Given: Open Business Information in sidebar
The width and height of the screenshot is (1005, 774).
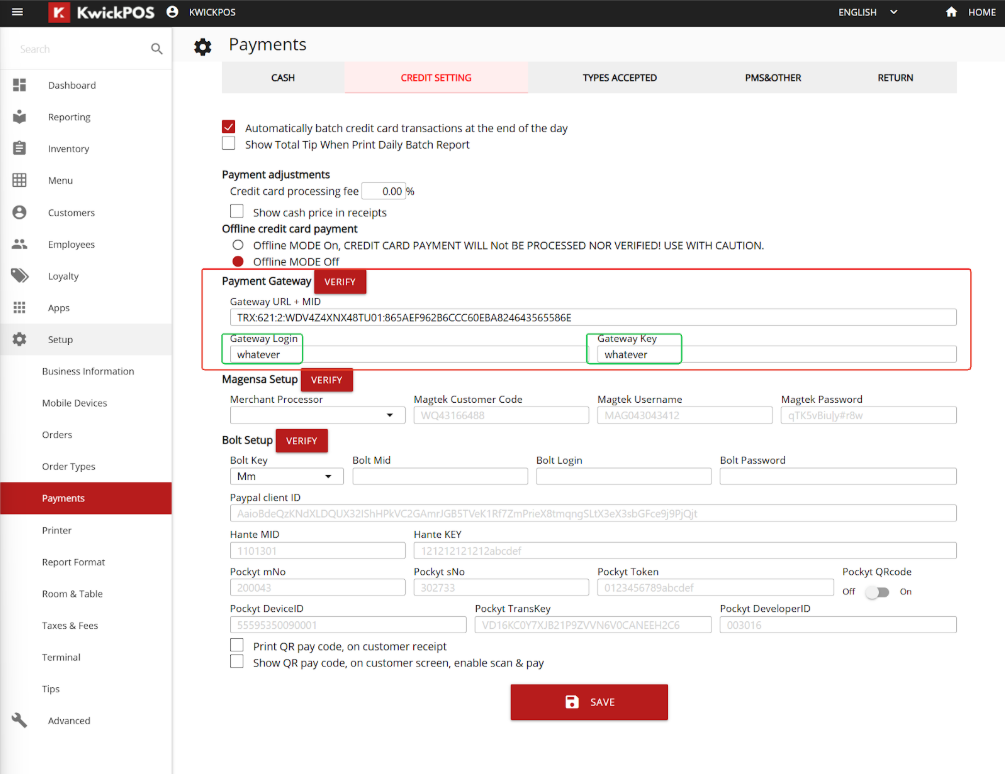Looking at the screenshot, I should [88, 371].
